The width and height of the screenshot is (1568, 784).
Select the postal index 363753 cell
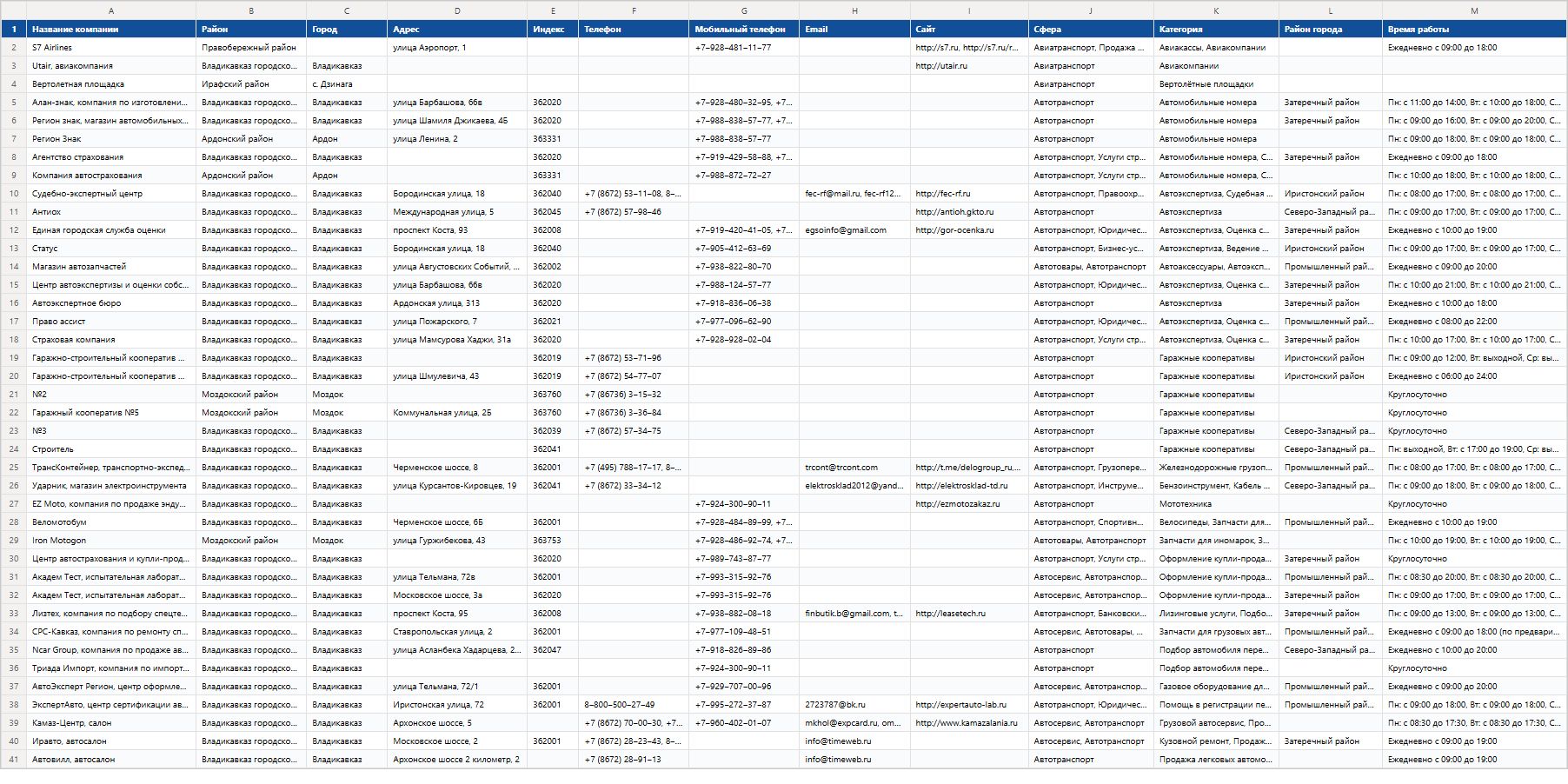[553, 541]
